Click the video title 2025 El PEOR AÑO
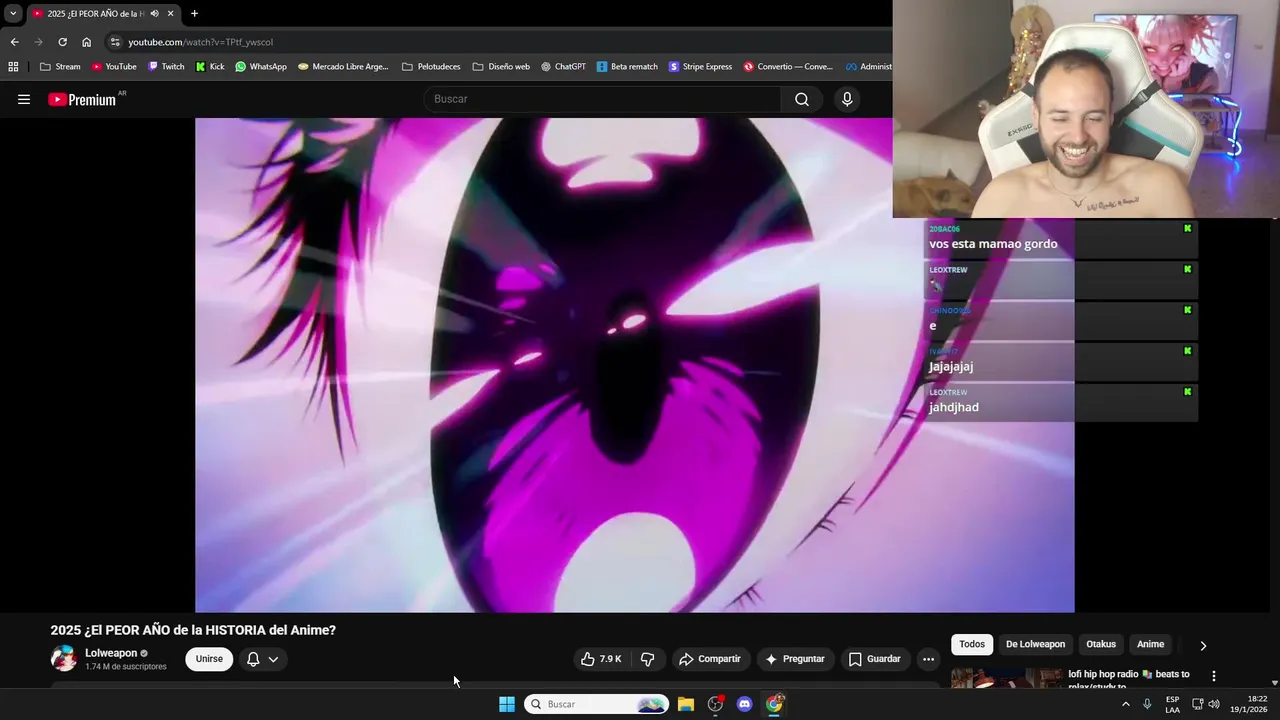Screen dimensions: 1280x720 tap(193, 630)
